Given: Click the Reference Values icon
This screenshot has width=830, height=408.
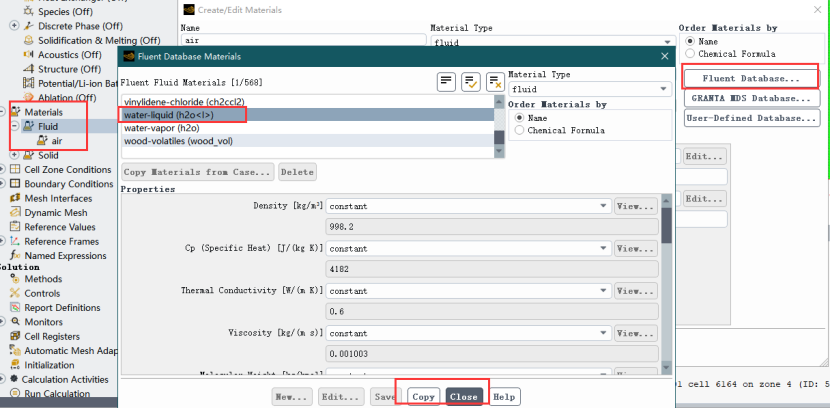Looking at the screenshot, I should [x=15, y=226].
